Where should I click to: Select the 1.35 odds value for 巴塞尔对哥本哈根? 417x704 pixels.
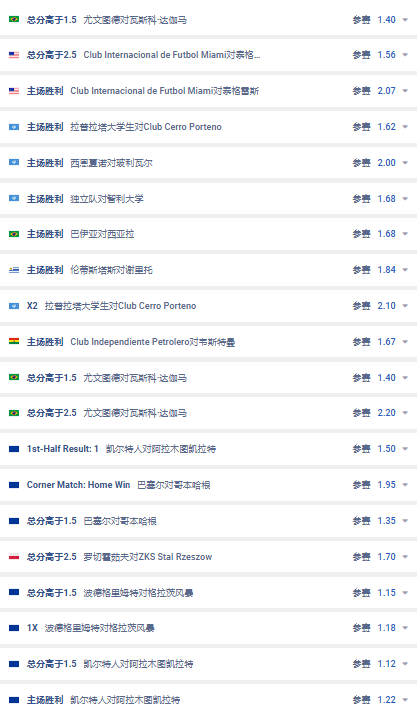(386, 521)
